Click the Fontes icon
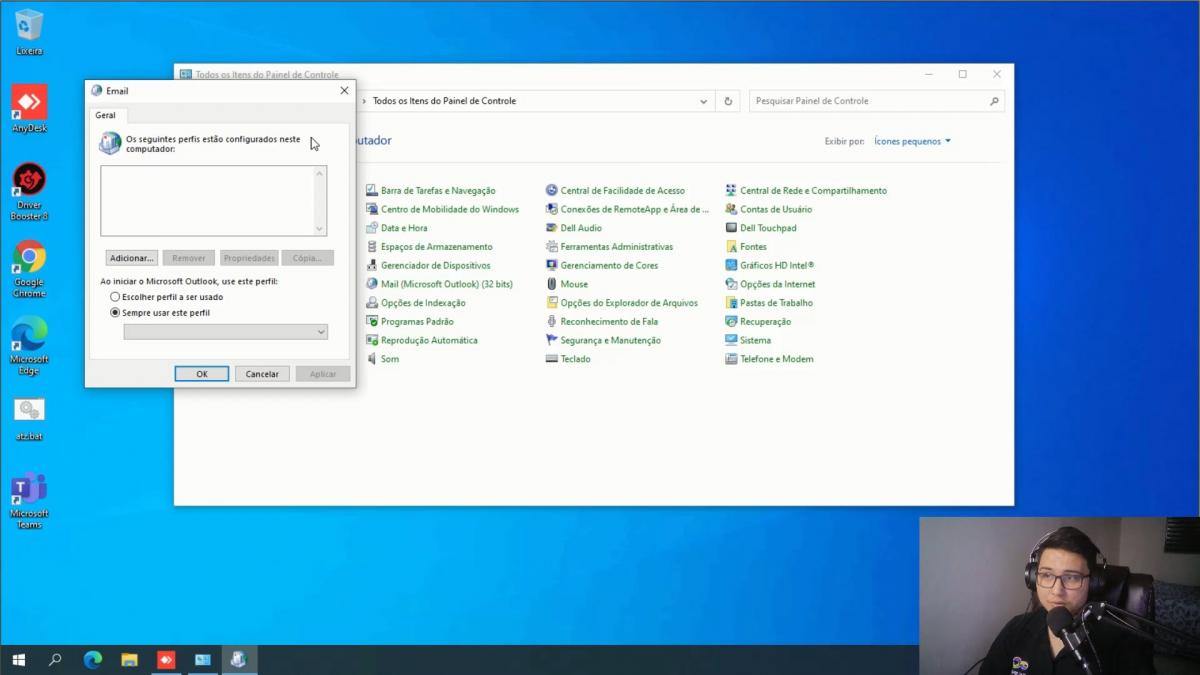Screen dimensions: 1200x675 tap(732, 246)
